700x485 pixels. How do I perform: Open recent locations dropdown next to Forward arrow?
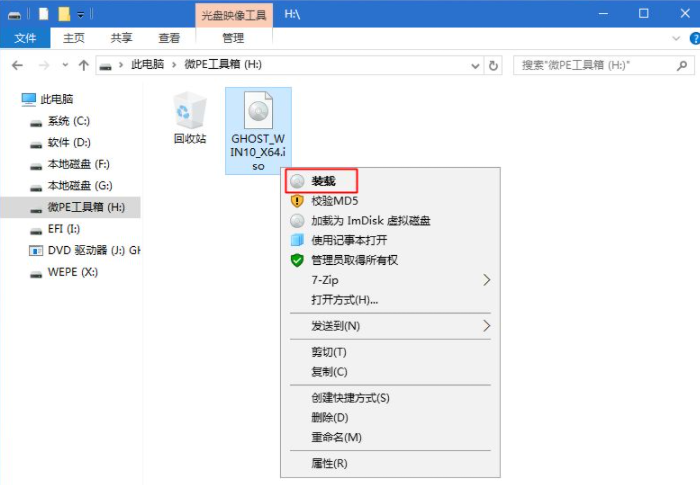(65, 65)
